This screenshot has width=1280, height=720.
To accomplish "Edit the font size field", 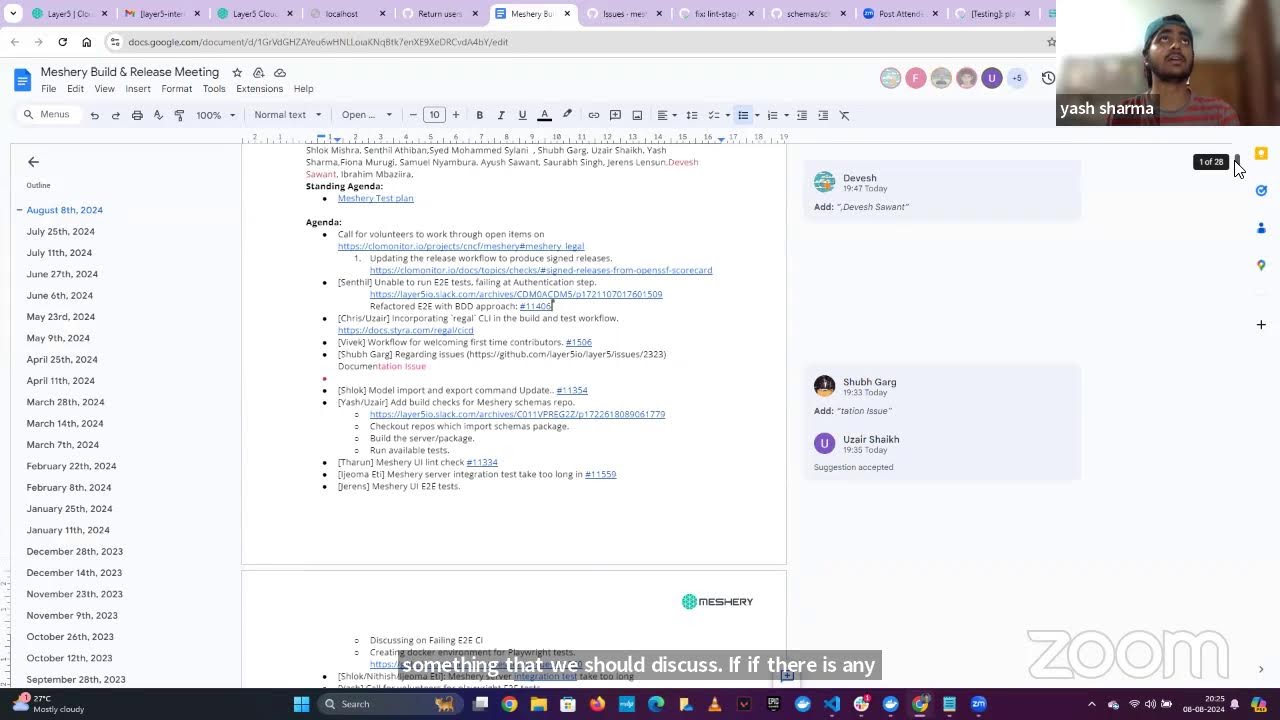I will [x=434, y=115].
